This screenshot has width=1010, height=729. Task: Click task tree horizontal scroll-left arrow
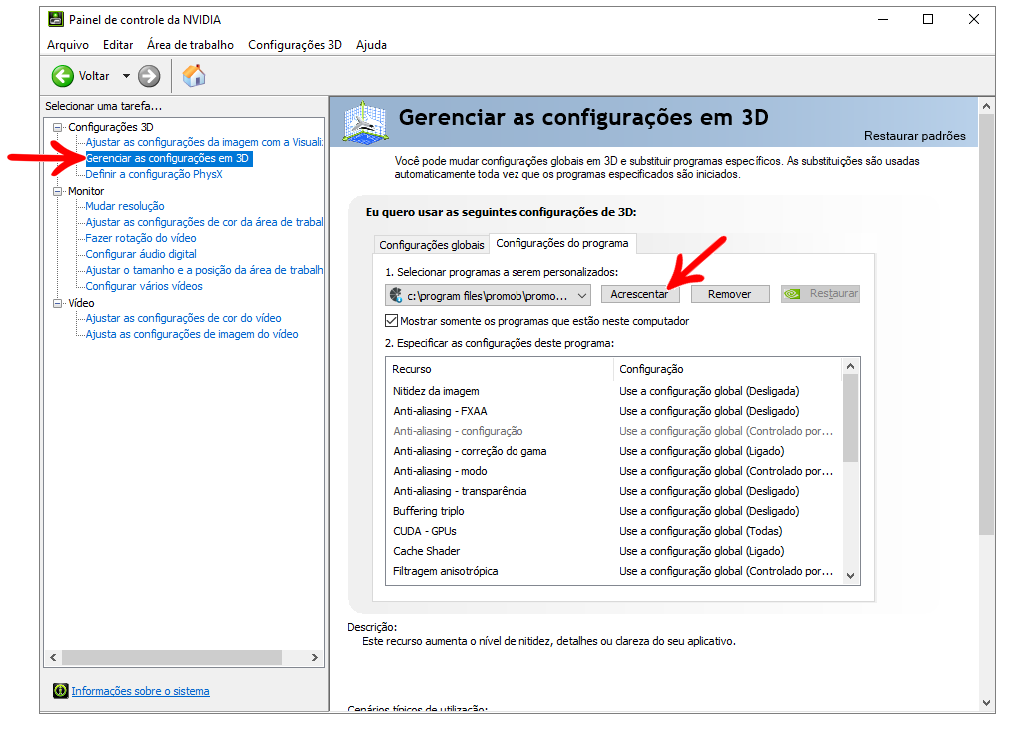click(x=53, y=658)
